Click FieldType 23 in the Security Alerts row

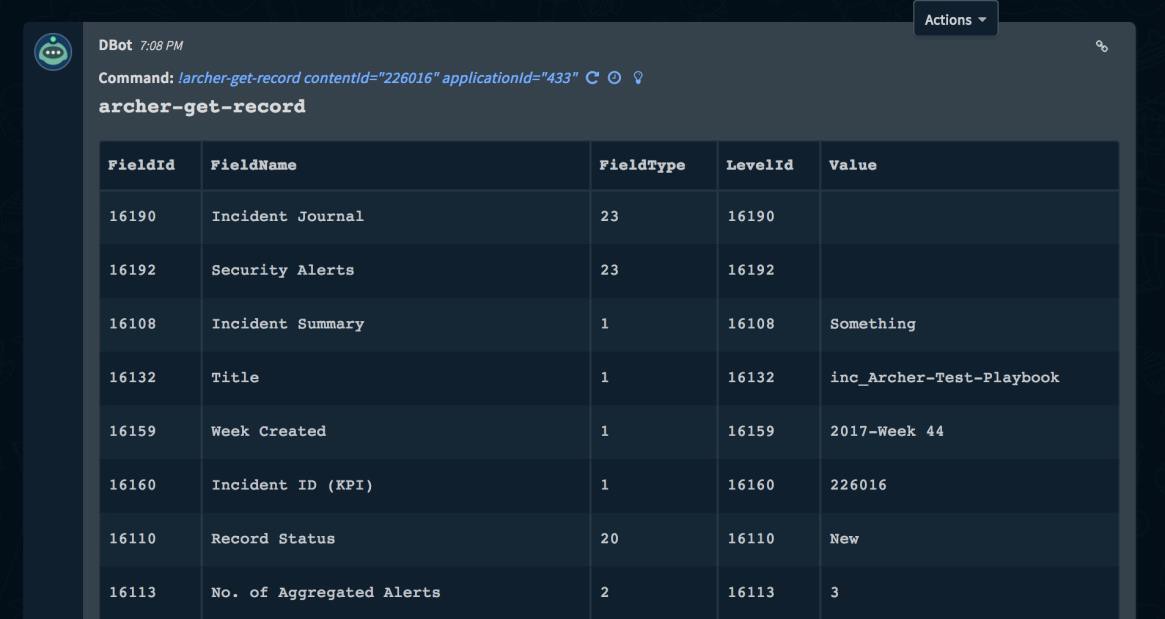point(609,270)
